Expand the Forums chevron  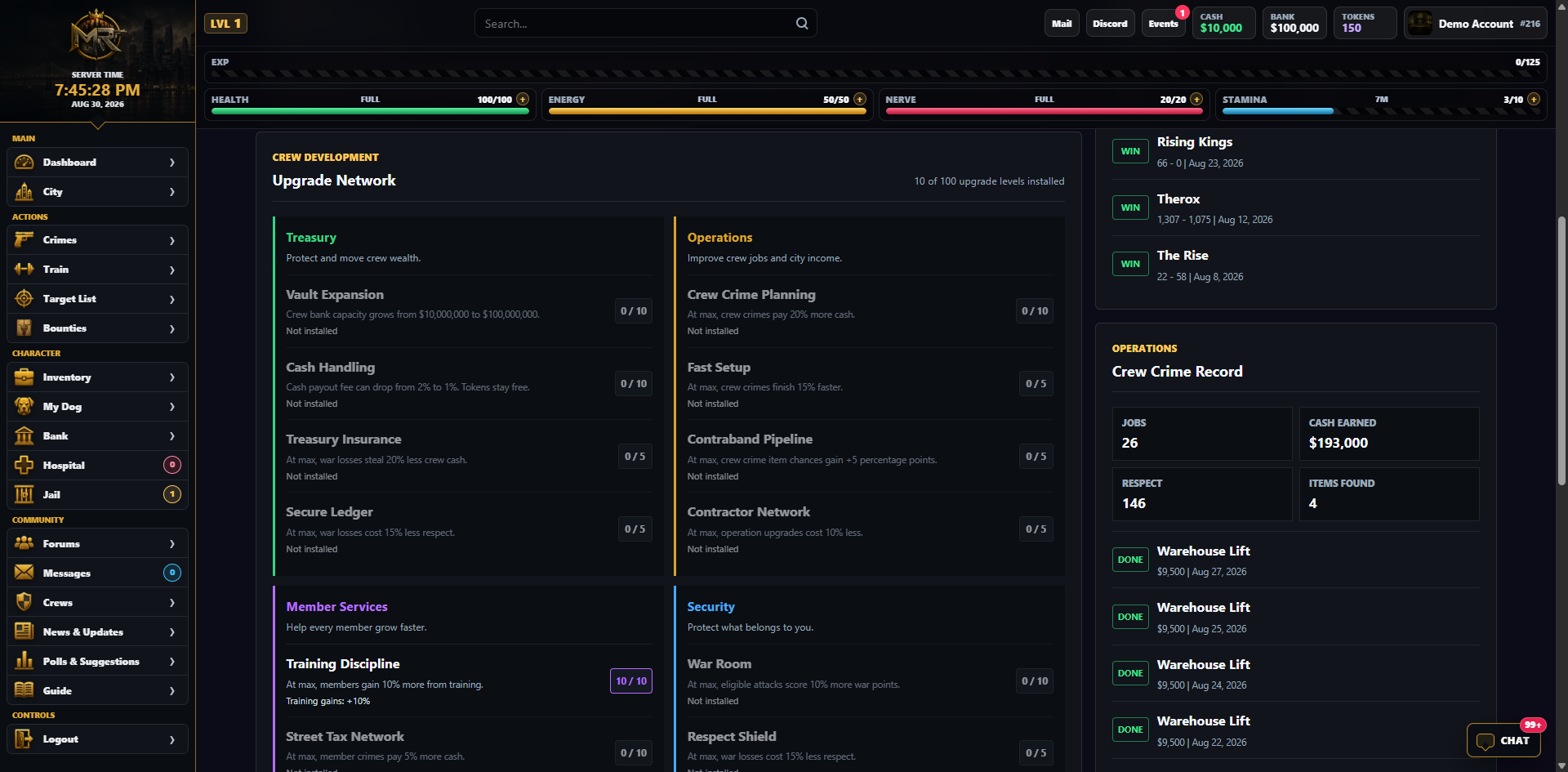click(172, 544)
